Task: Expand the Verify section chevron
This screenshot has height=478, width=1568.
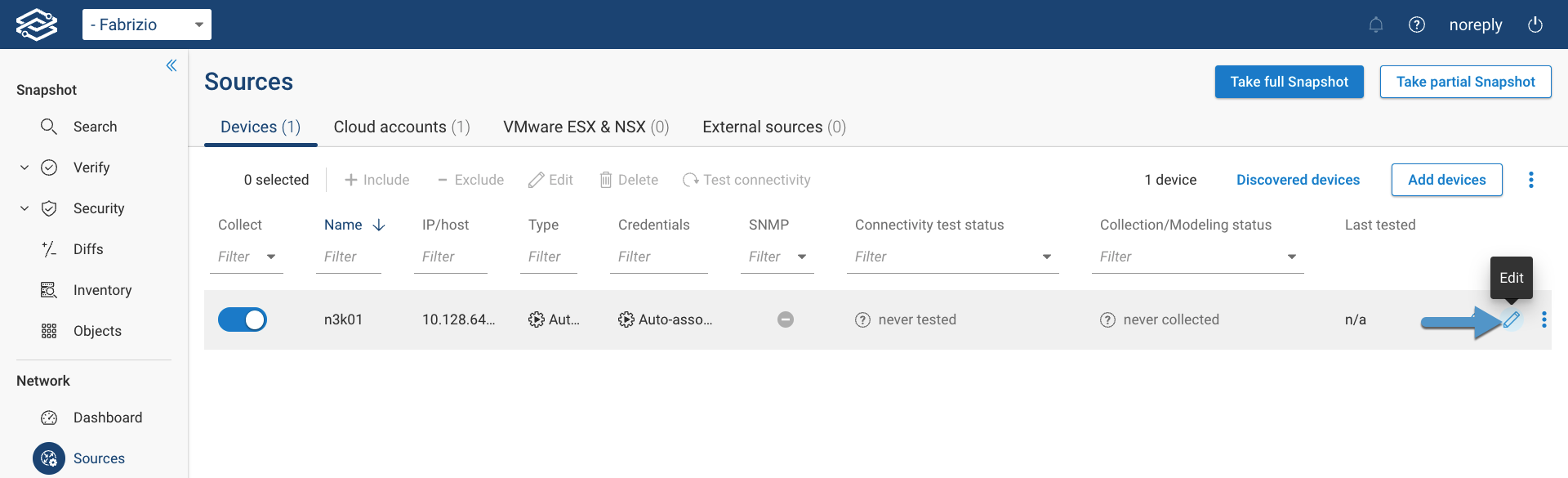Action: 24,168
